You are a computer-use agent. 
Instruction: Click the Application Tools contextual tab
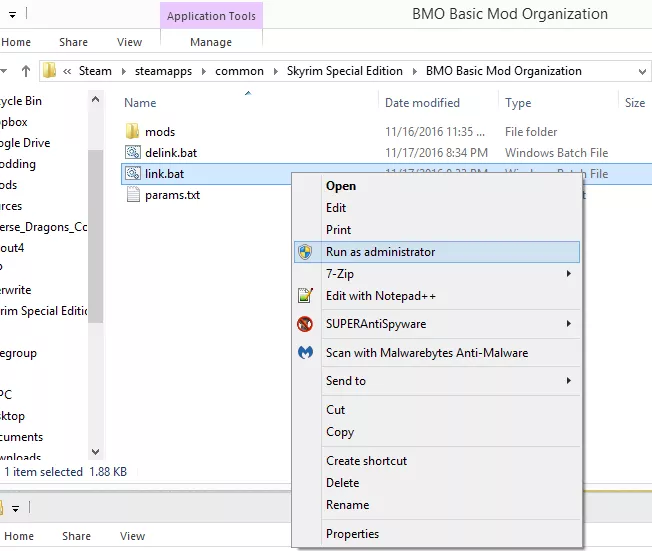pyautogui.click(x=211, y=16)
